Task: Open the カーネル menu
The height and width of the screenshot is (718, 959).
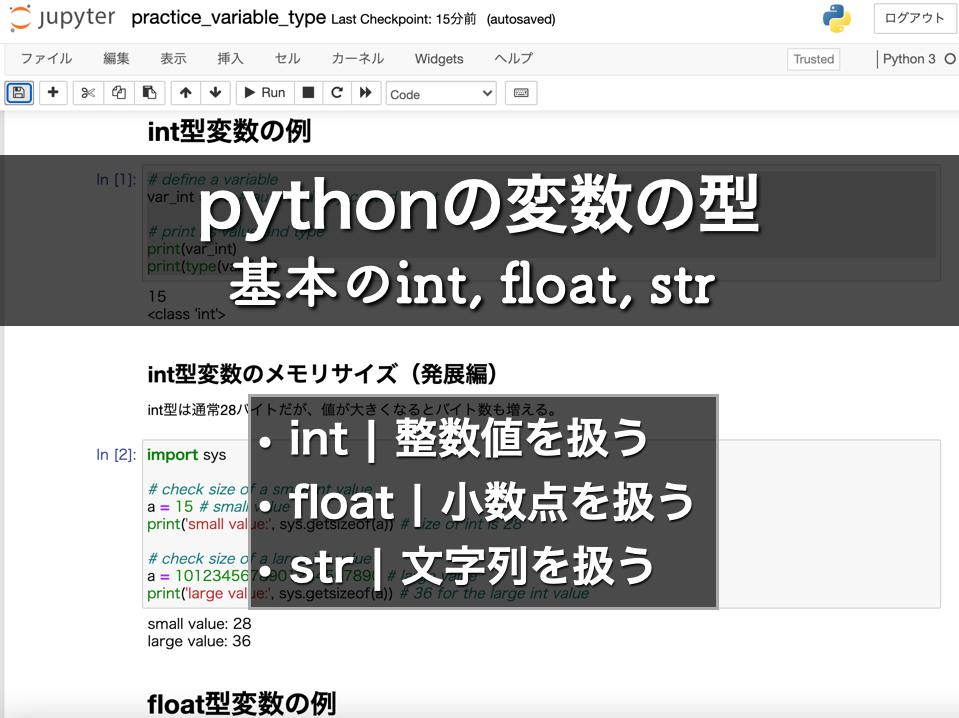Action: (x=356, y=58)
